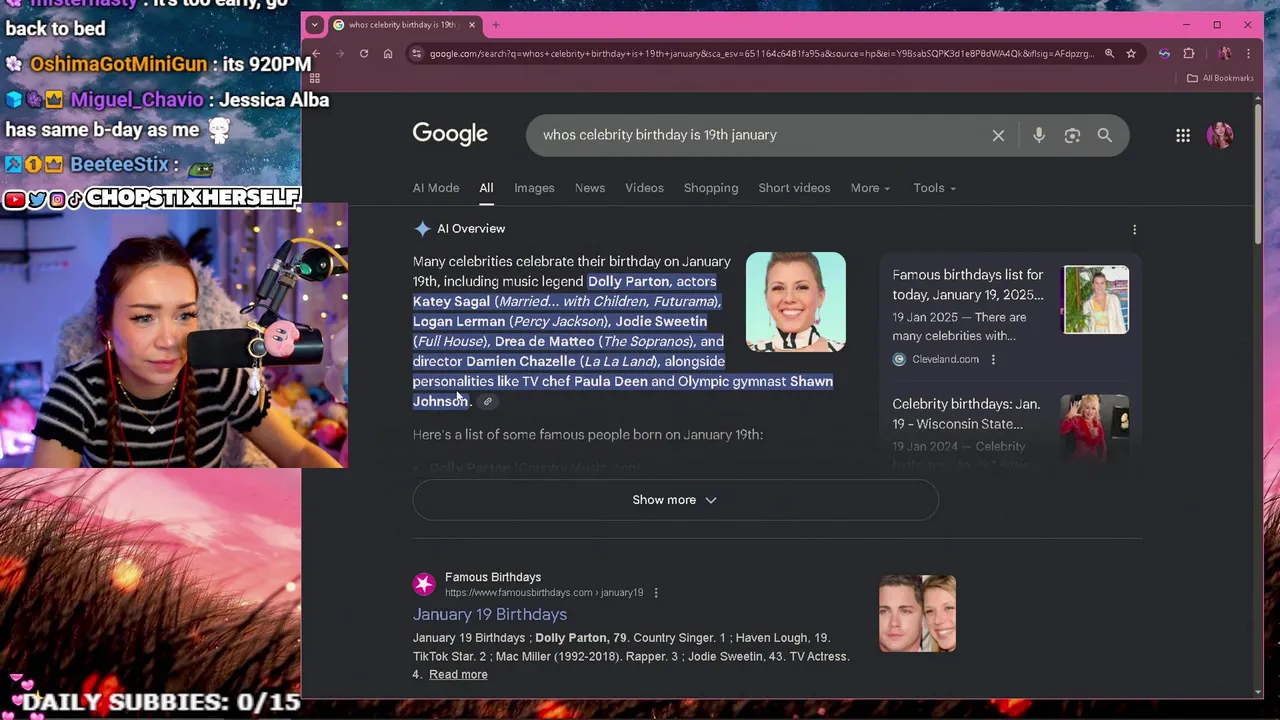Go to the Google logo homepage
This screenshot has width=1280, height=720.
pos(450,135)
